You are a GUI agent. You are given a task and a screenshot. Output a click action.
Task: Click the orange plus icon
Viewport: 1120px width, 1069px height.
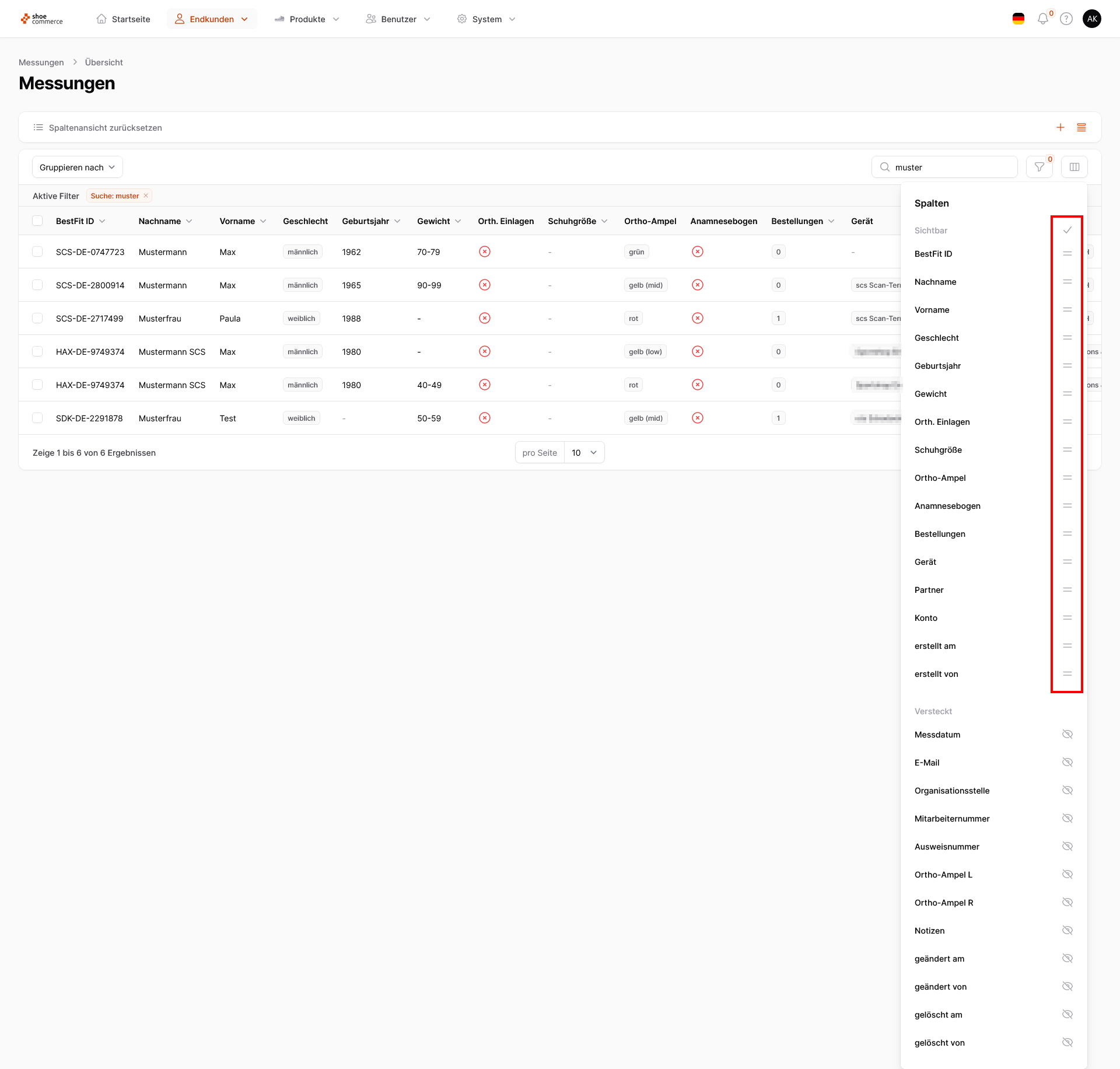(x=1060, y=128)
